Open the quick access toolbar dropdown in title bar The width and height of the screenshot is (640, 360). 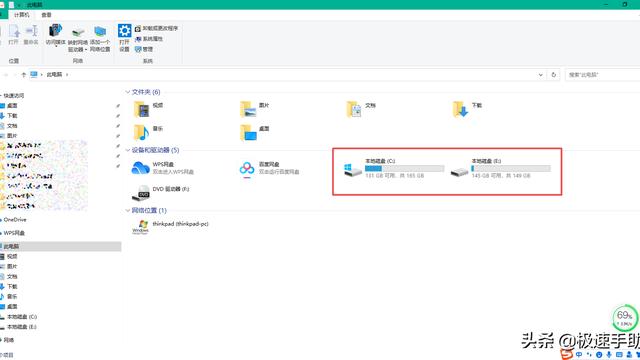19,5
